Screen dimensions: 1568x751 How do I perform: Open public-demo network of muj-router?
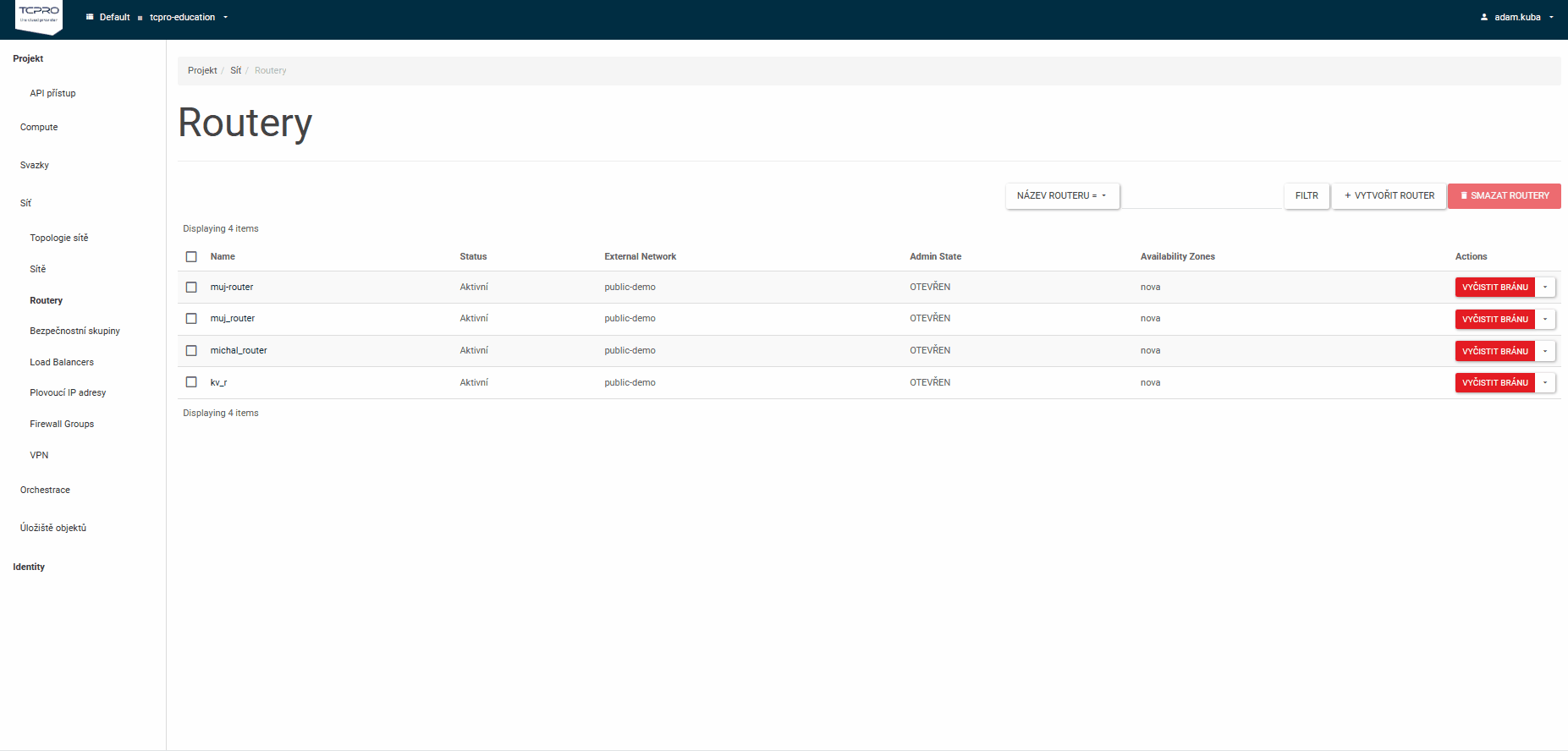click(630, 287)
